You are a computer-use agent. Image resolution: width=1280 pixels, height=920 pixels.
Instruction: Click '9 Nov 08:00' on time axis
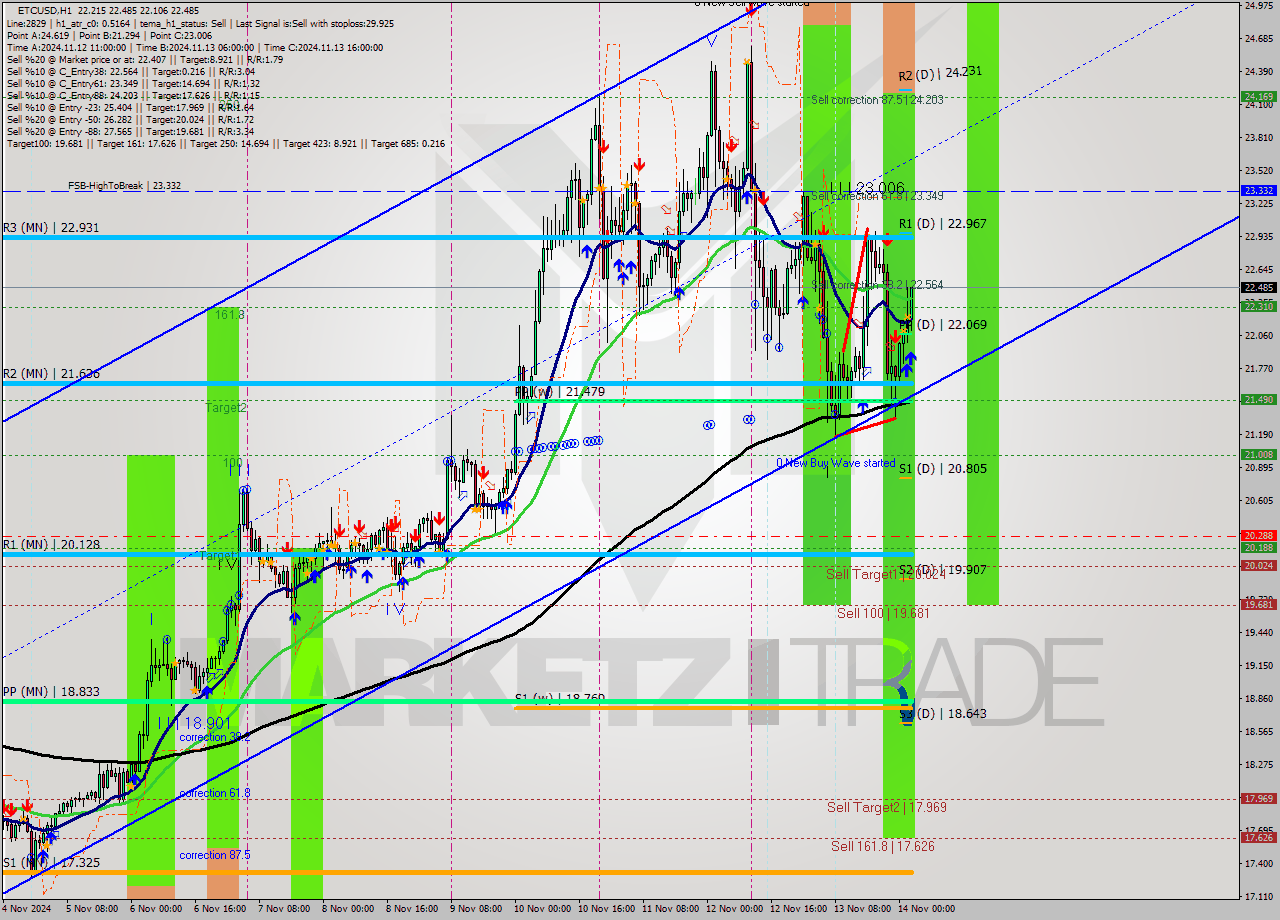pyautogui.click(x=476, y=909)
